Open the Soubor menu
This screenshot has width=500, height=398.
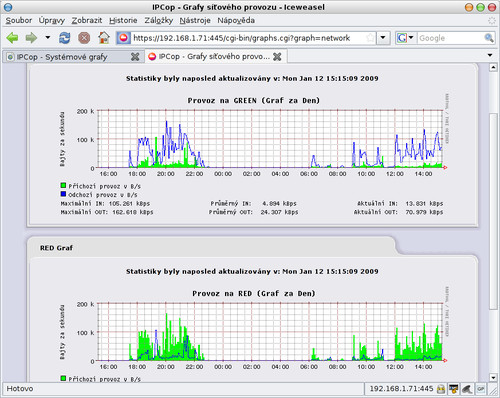(19, 20)
